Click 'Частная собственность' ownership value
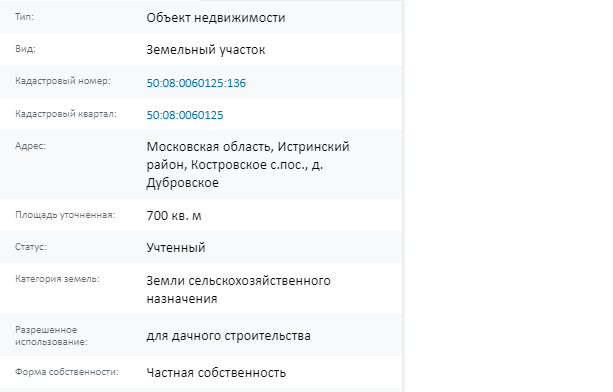 tap(216, 373)
